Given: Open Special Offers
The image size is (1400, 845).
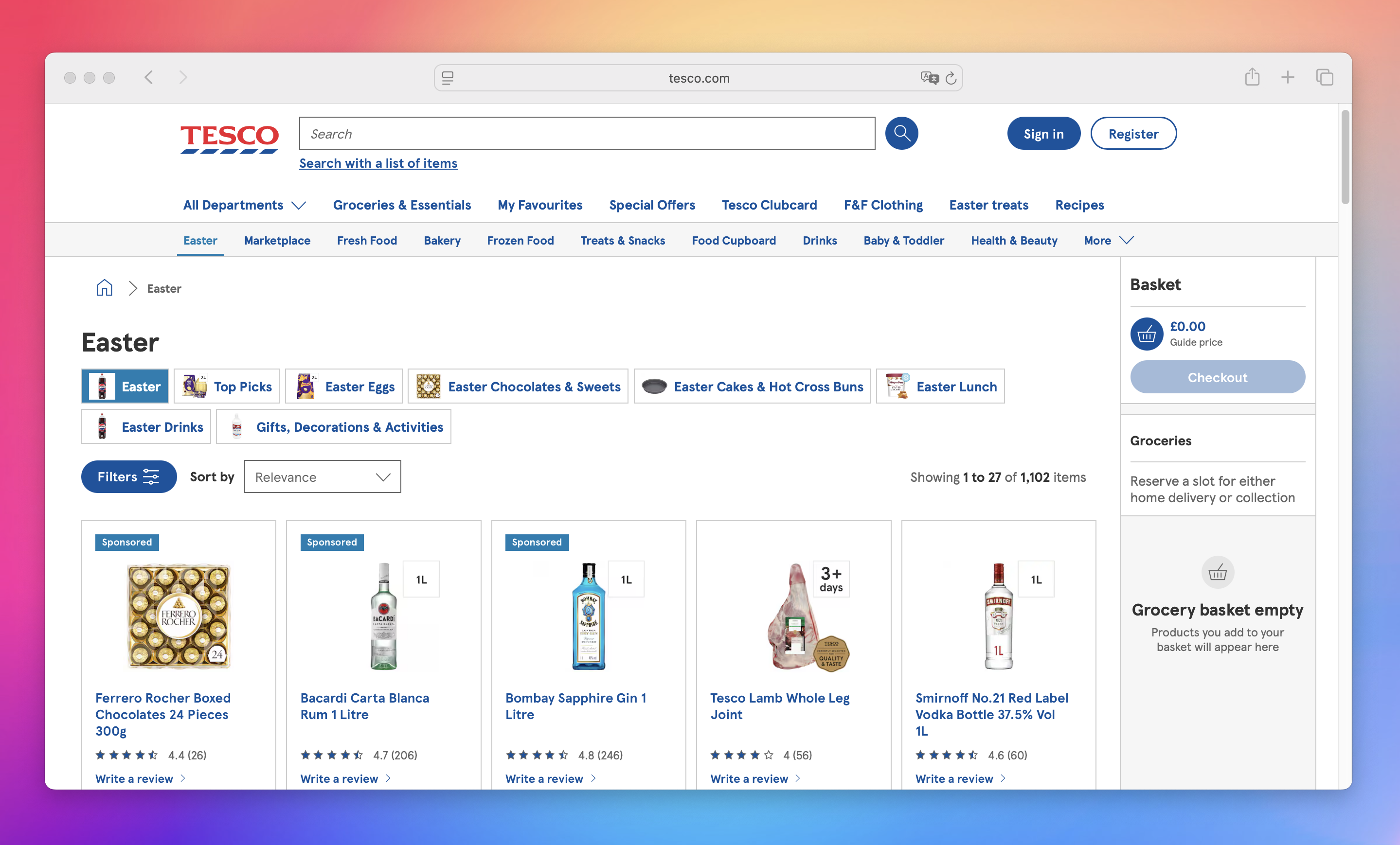Looking at the screenshot, I should pos(652,205).
